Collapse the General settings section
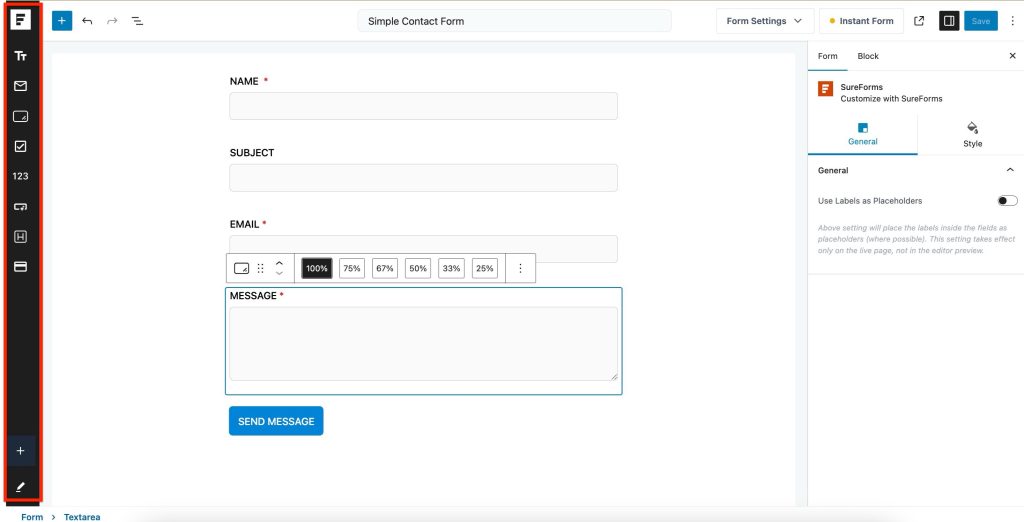The image size is (1024, 522). tap(1010, 171)
